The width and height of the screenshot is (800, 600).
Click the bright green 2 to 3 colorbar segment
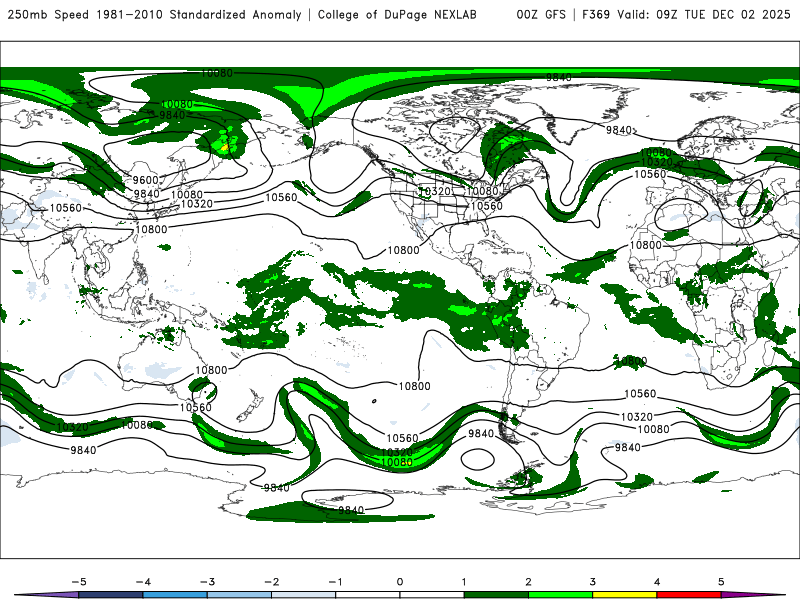560,595
